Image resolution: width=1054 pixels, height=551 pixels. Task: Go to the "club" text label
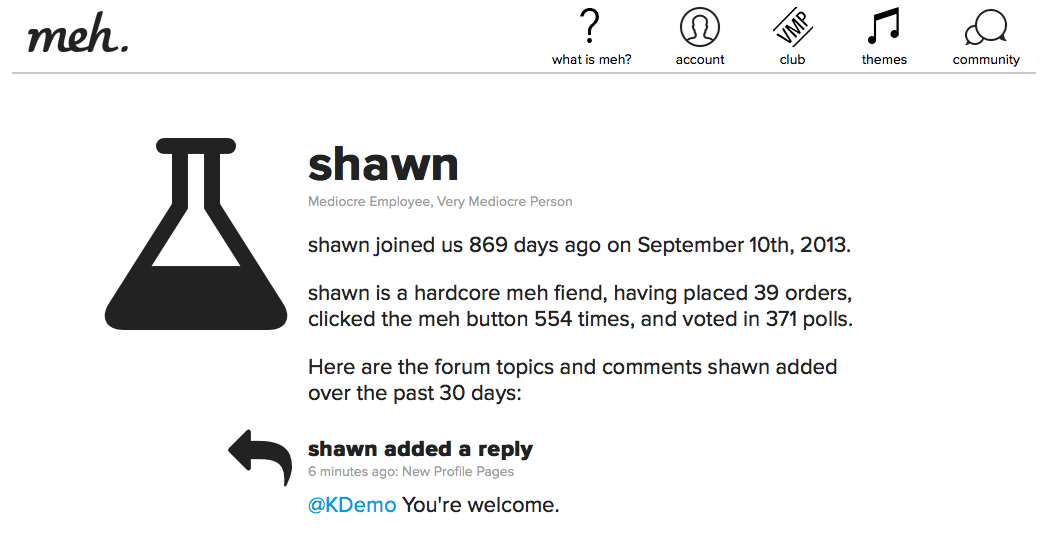coord(793,60)
